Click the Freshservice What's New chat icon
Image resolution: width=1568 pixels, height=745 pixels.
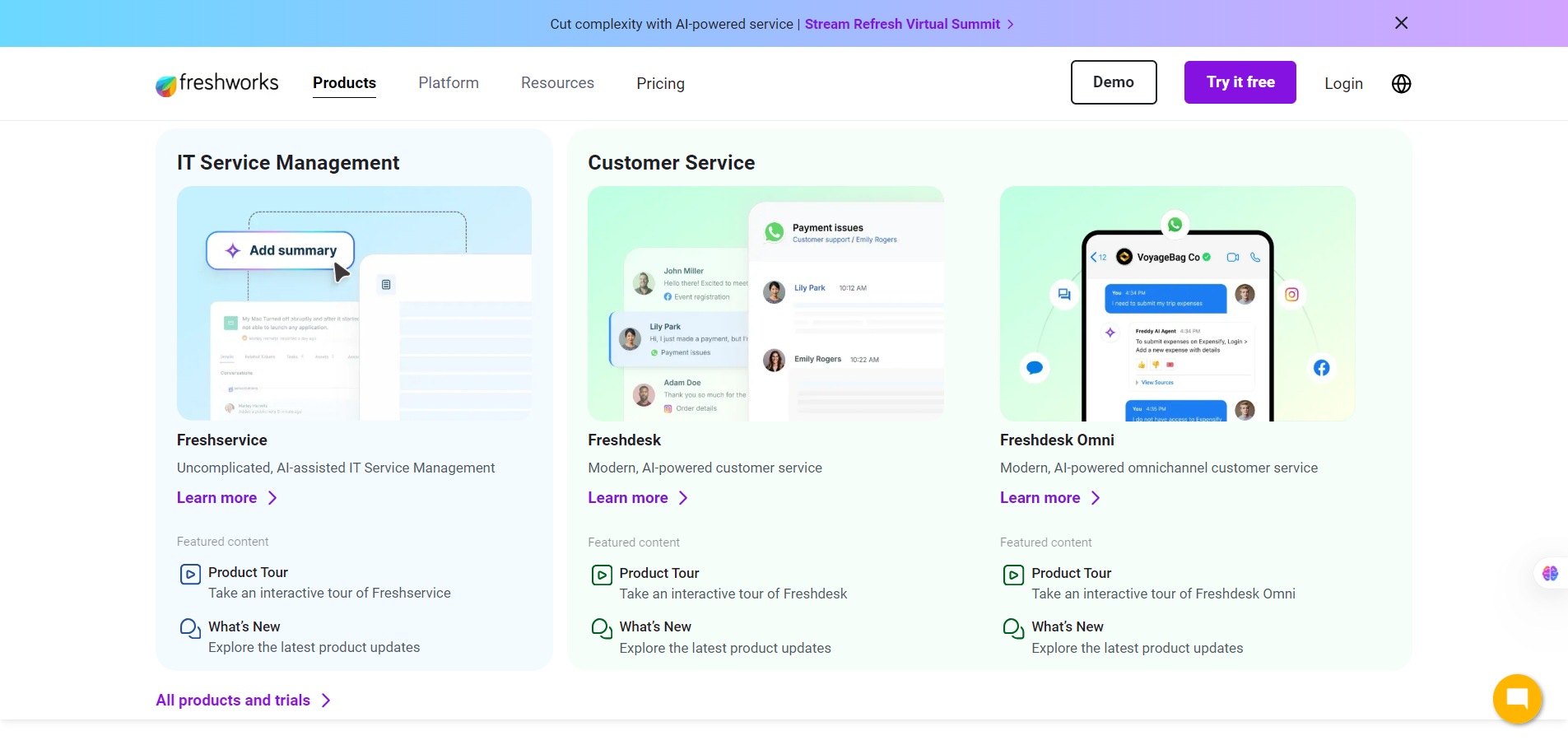click(x=190, y=629)
